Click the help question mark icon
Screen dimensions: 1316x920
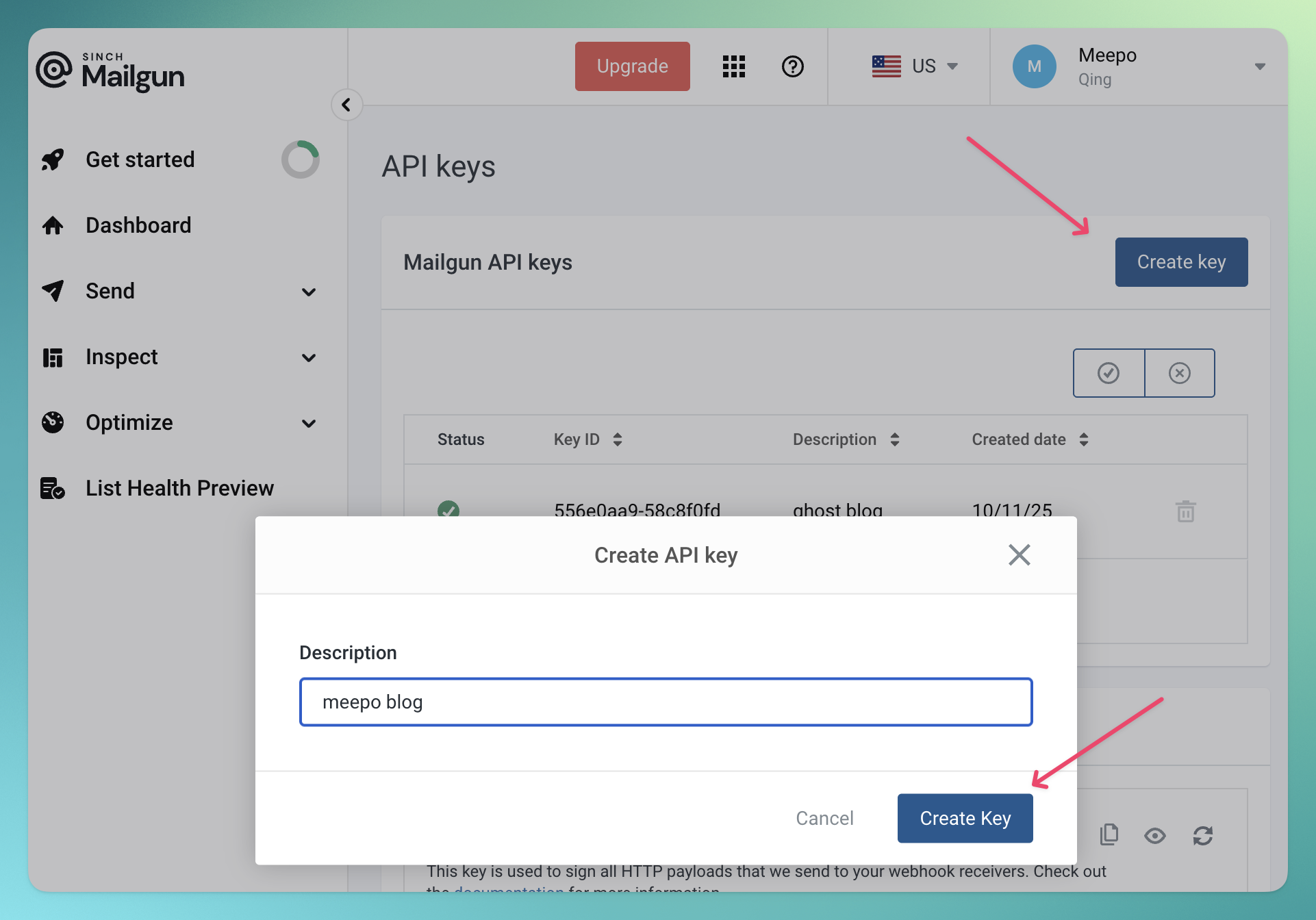point(792,66)
